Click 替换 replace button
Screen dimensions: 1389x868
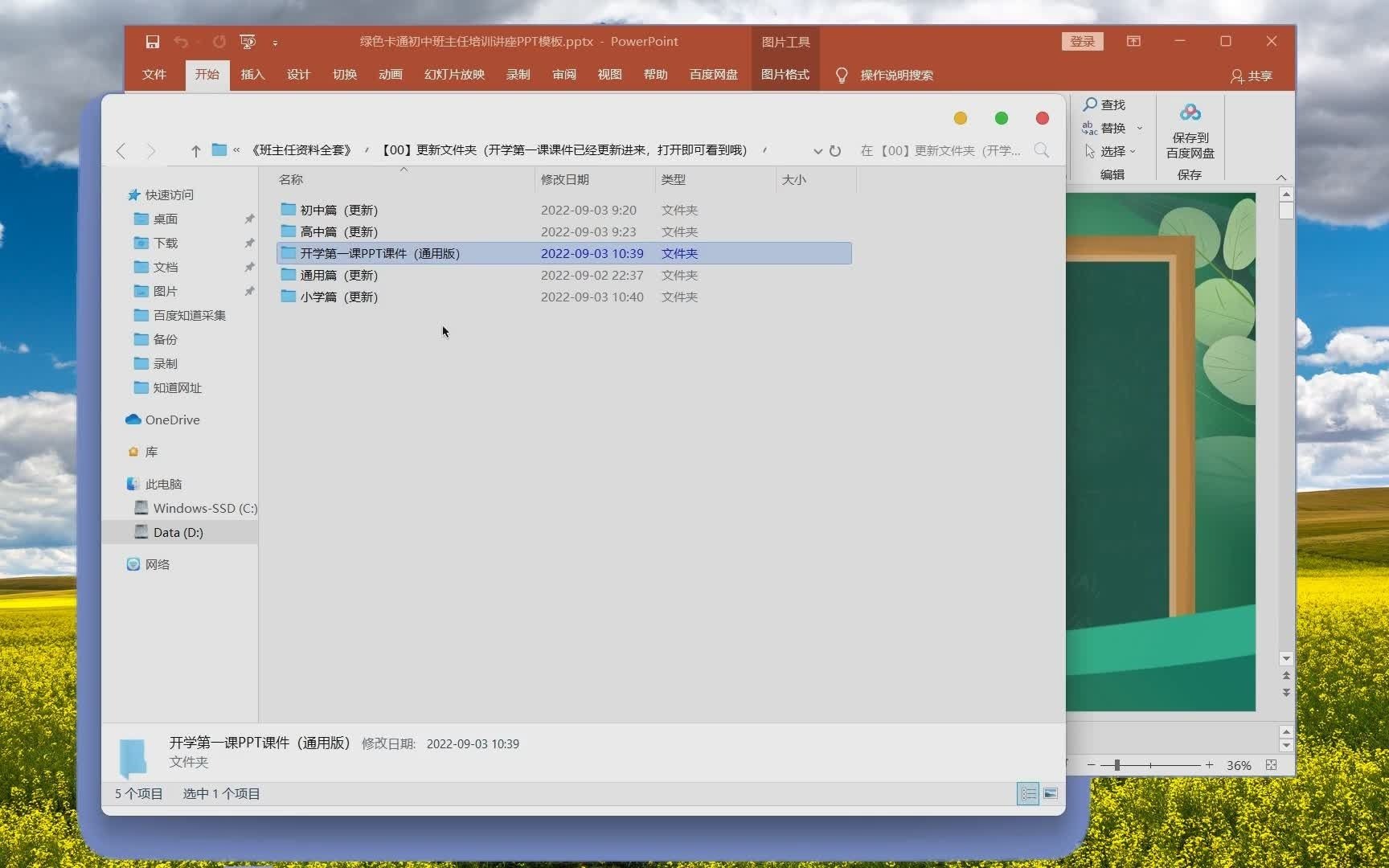coord(1104,128)
